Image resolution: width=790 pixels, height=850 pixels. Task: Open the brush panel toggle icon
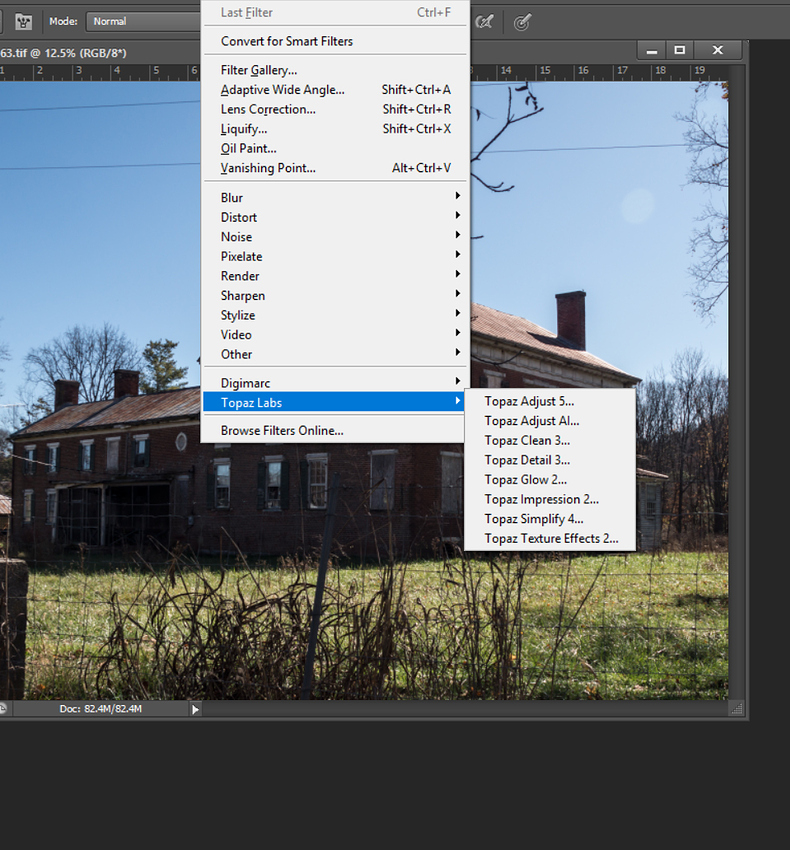tap(23, 21)
